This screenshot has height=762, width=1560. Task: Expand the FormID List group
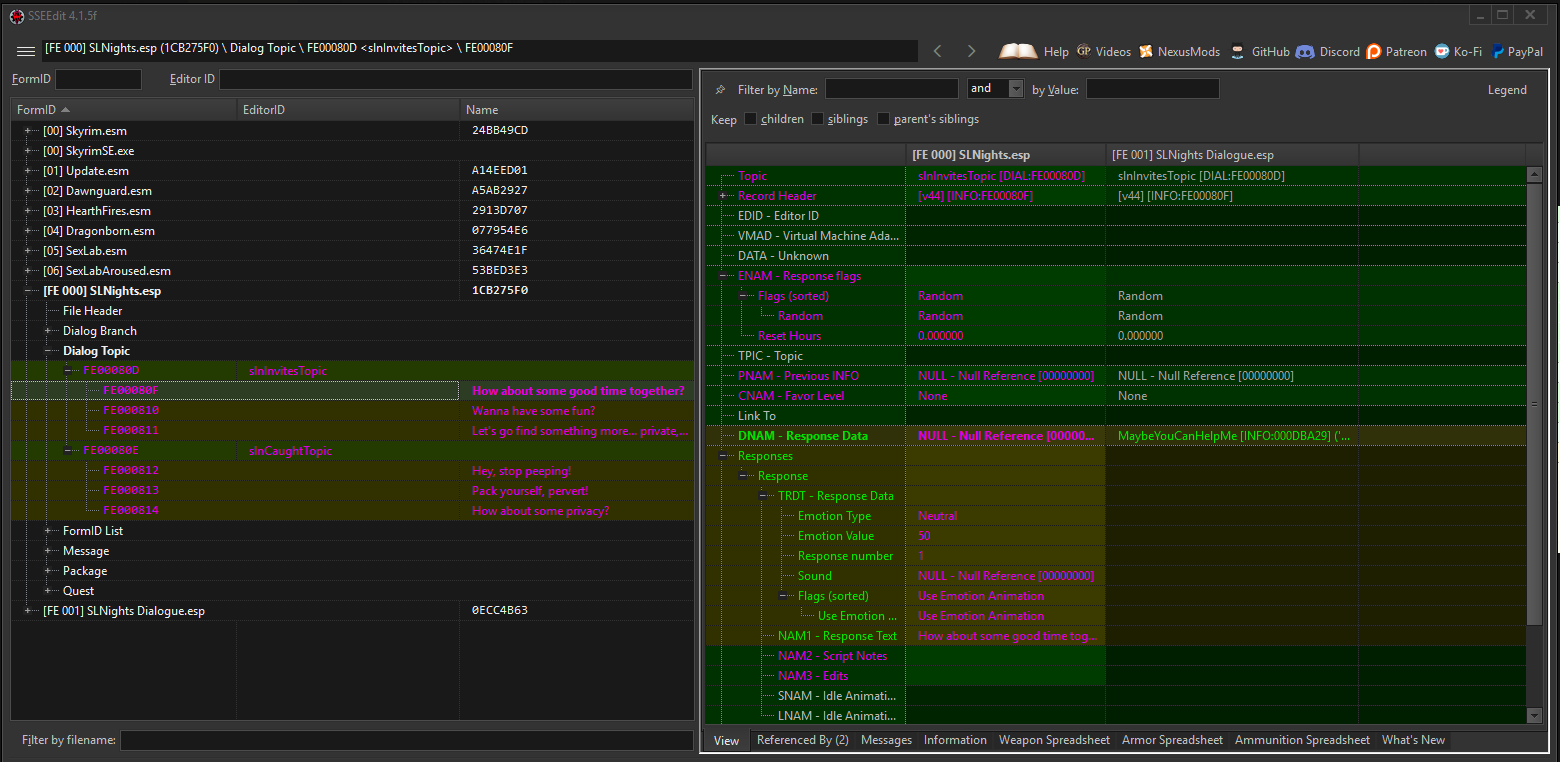[x=50, y=531]
